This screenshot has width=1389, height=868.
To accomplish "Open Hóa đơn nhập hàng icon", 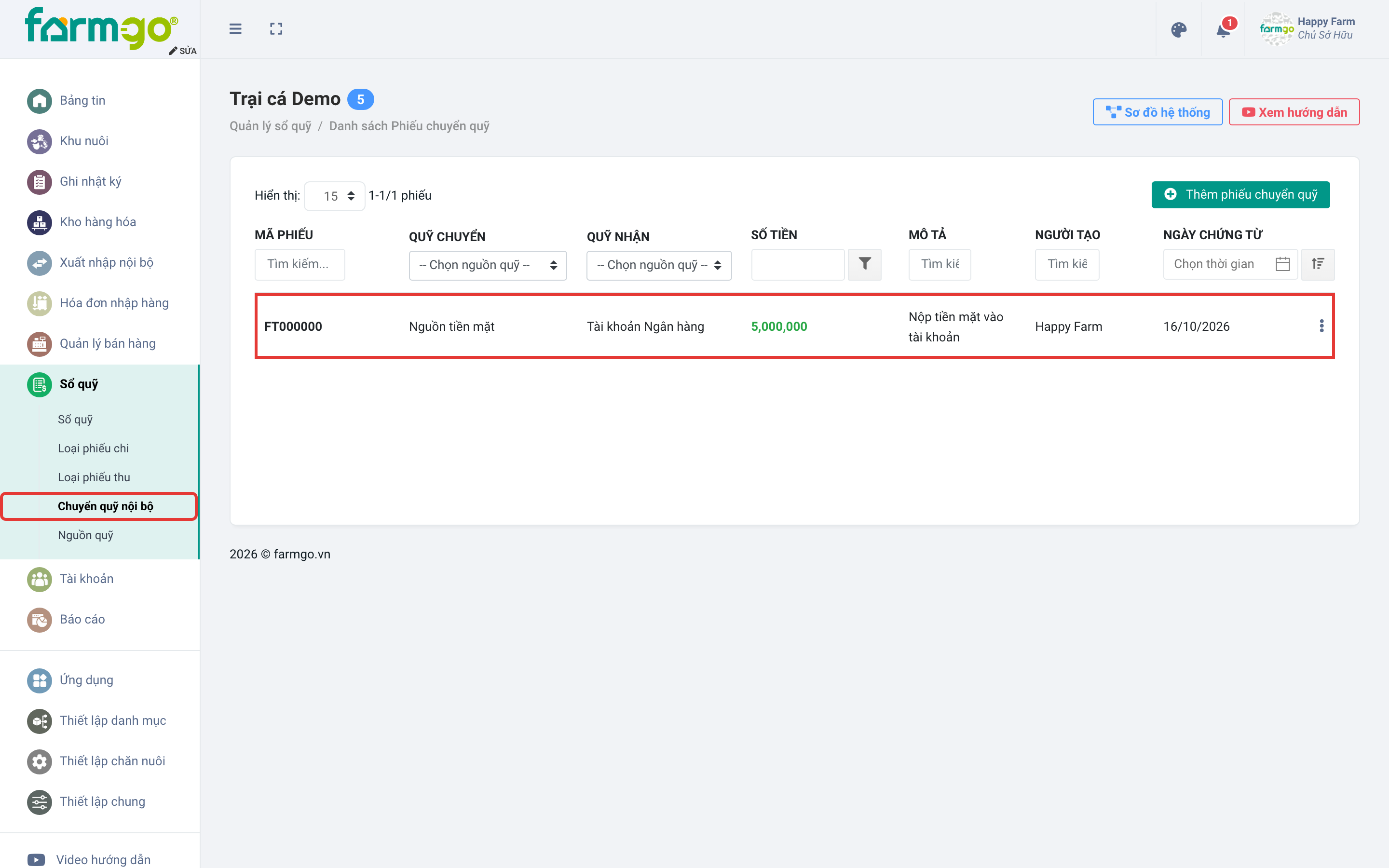I will (x=40, y=303).
